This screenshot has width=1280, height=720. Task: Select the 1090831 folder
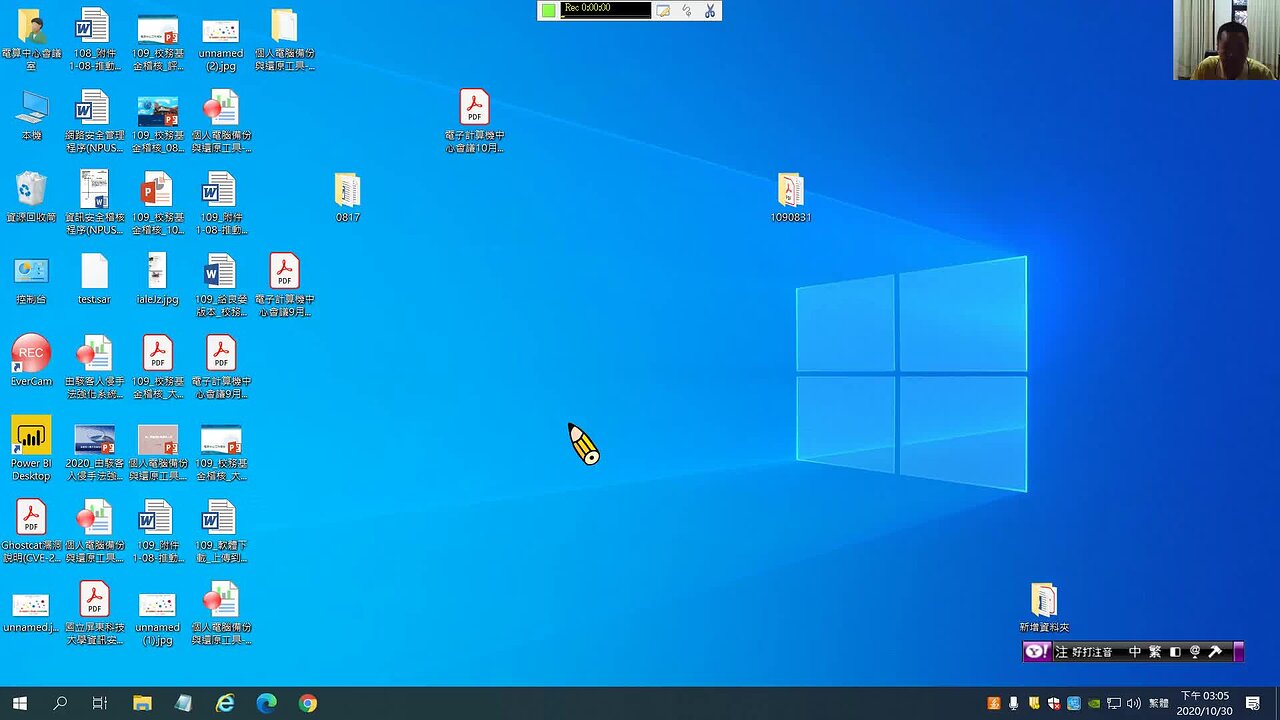click(790, 196)
